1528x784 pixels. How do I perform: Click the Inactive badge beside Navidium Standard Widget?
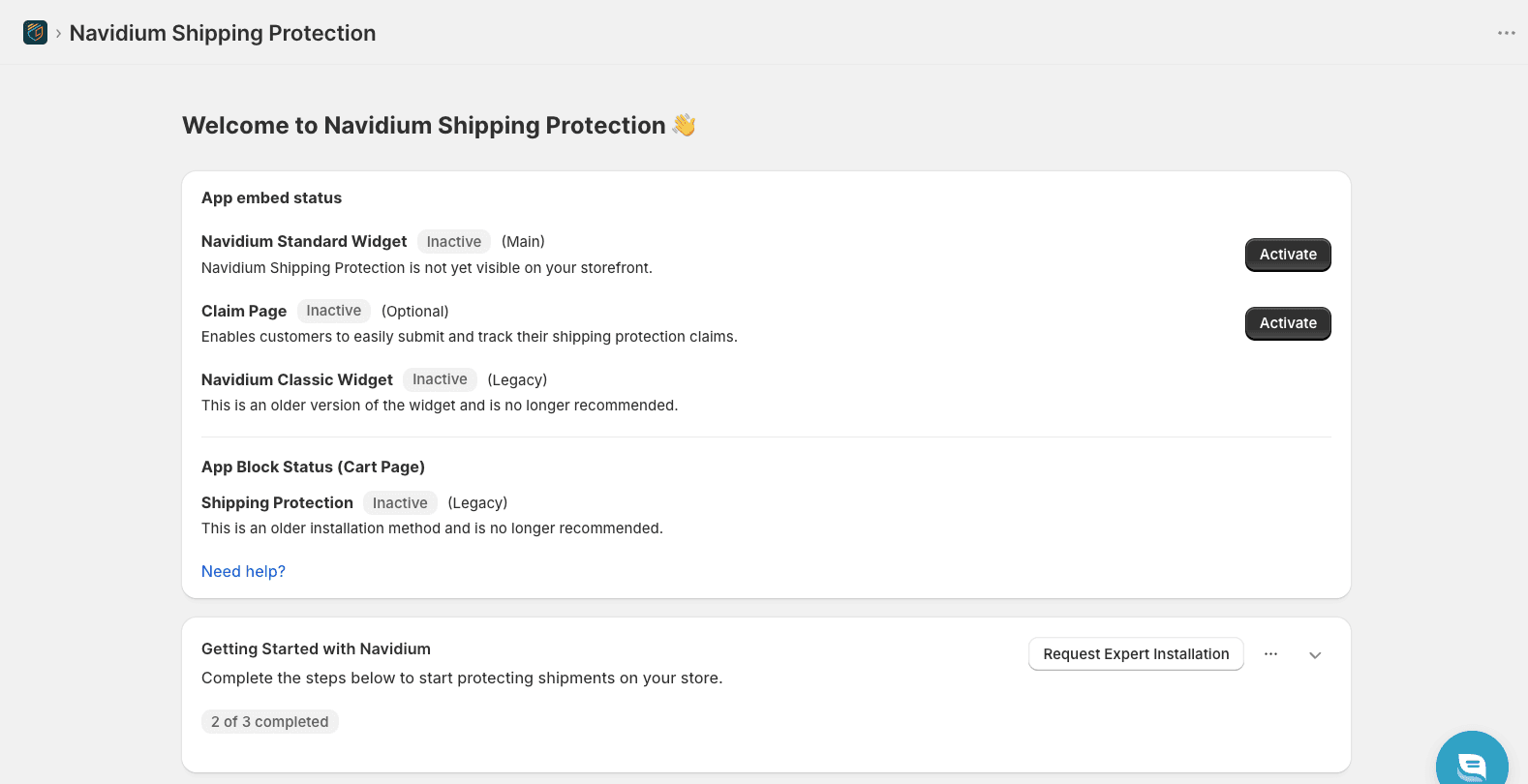click(x=454, y=242)
